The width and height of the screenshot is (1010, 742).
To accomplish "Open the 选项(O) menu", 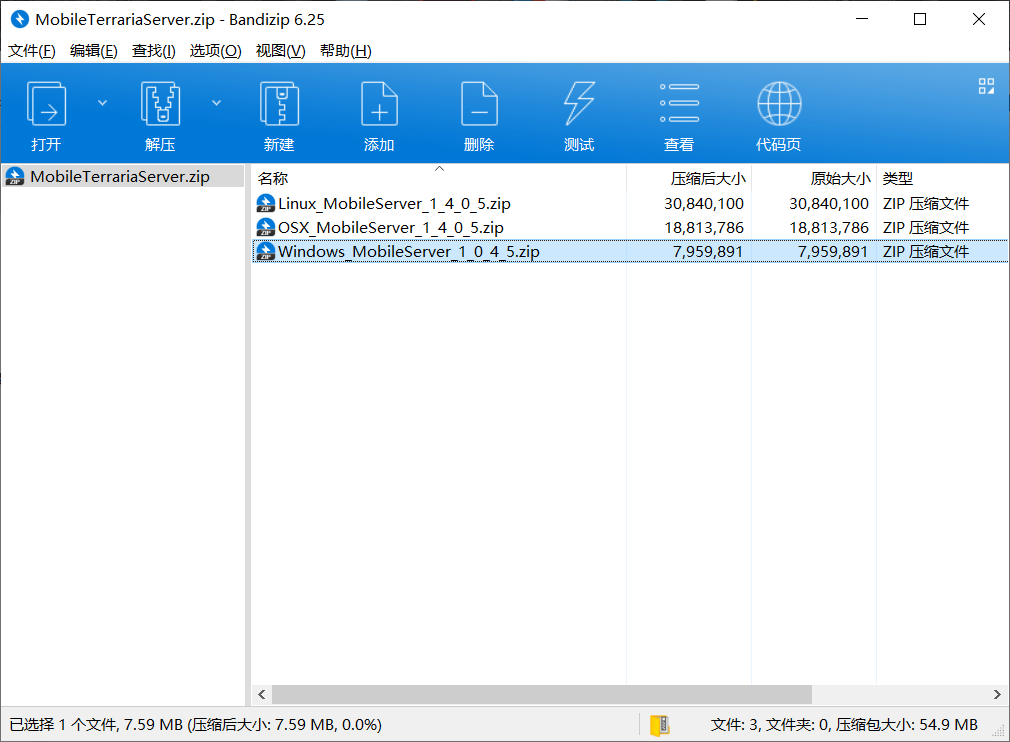I will 215,51.
